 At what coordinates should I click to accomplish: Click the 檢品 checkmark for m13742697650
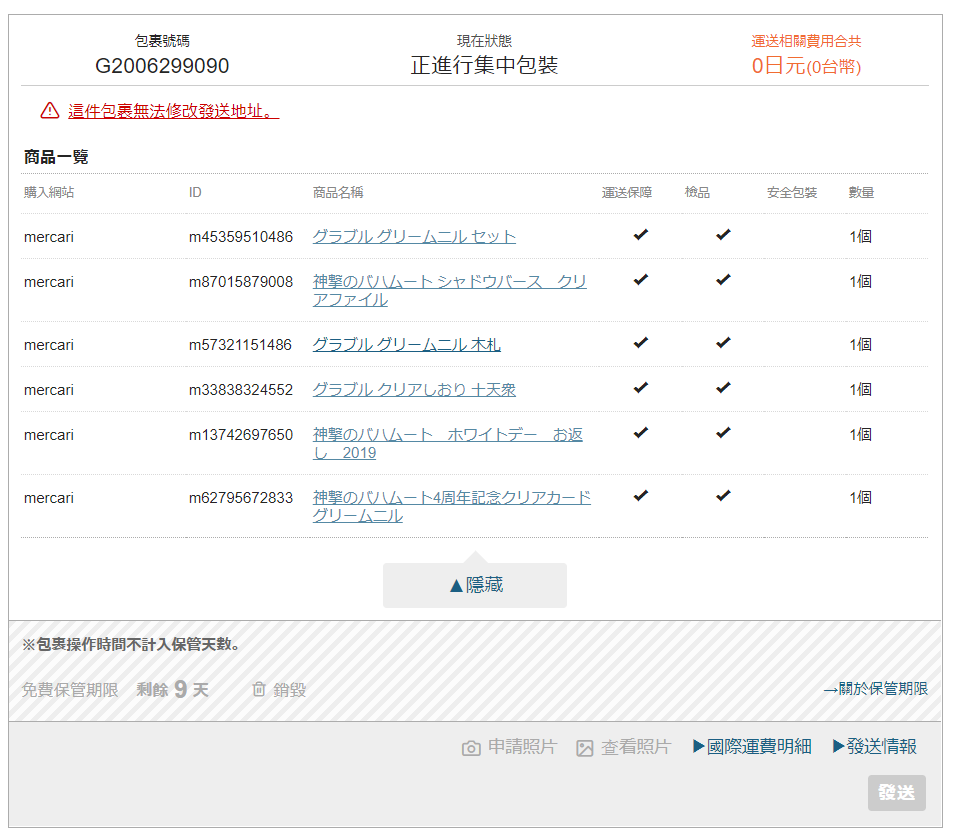pyautogui.click(x=723, y=433)
